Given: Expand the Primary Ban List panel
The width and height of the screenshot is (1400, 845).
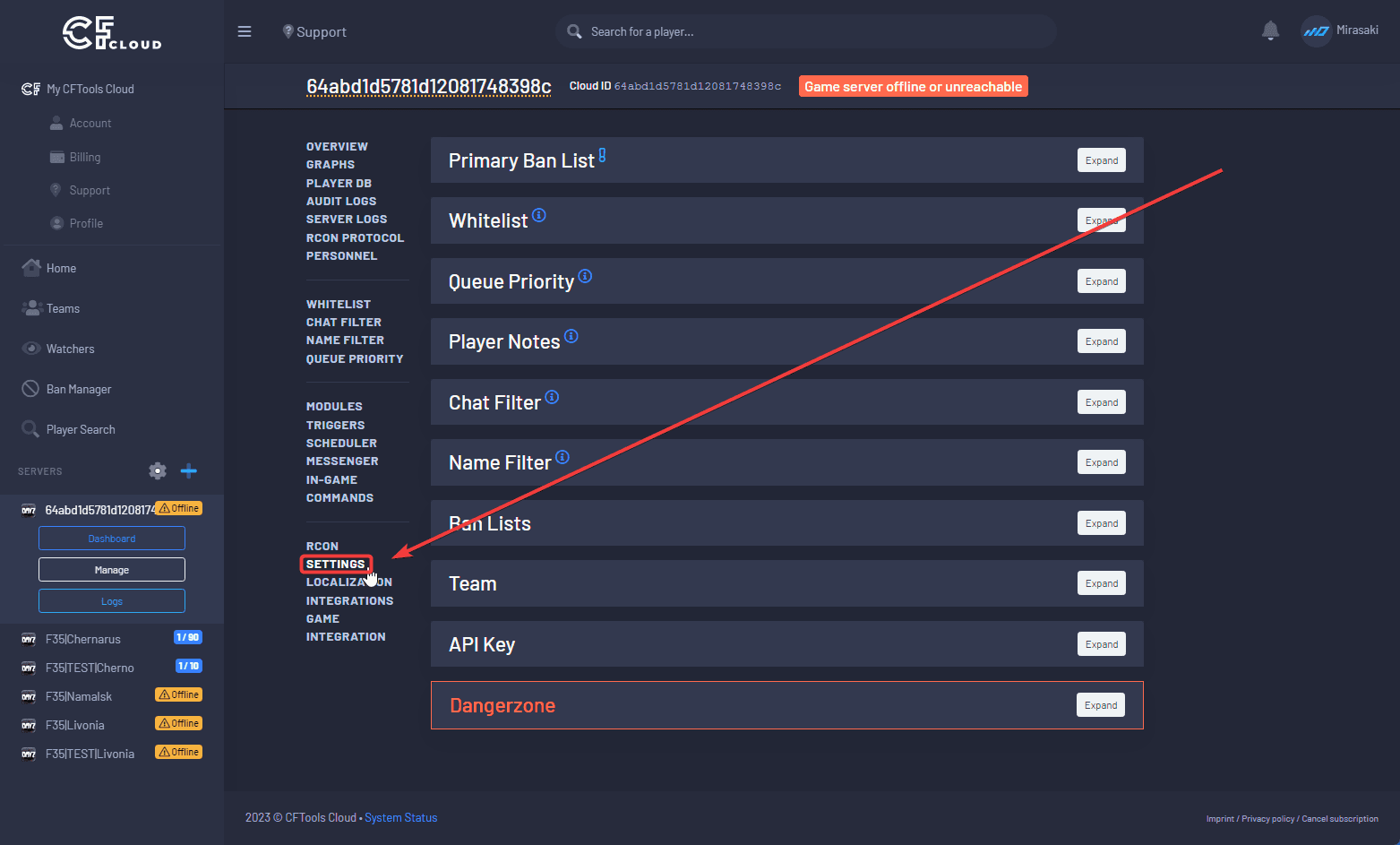Looking at the screenshot, I should click(1101, 160).
